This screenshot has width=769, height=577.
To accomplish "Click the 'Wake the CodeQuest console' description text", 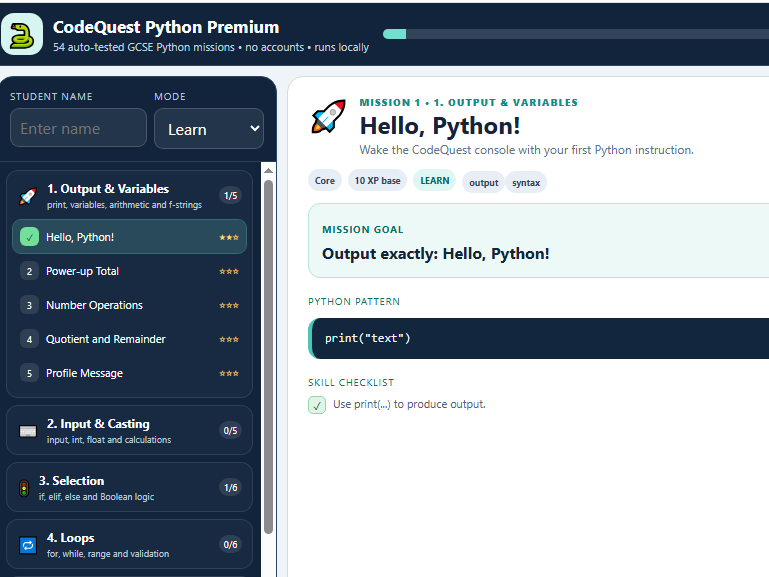I will (526, 150).
